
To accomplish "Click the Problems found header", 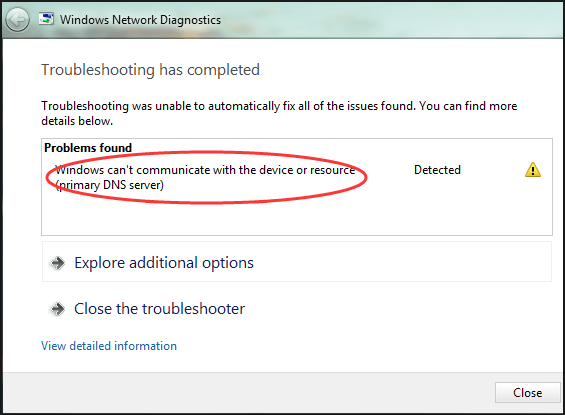I will pos(88,148).
